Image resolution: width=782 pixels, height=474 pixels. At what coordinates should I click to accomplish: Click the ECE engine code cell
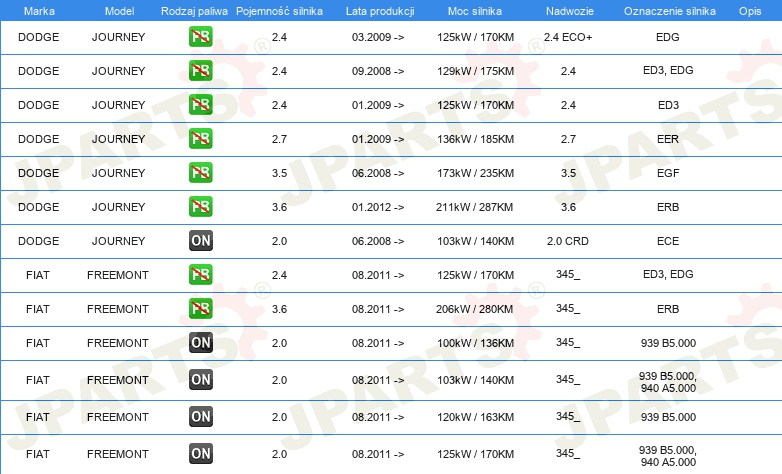pos(668,241)
